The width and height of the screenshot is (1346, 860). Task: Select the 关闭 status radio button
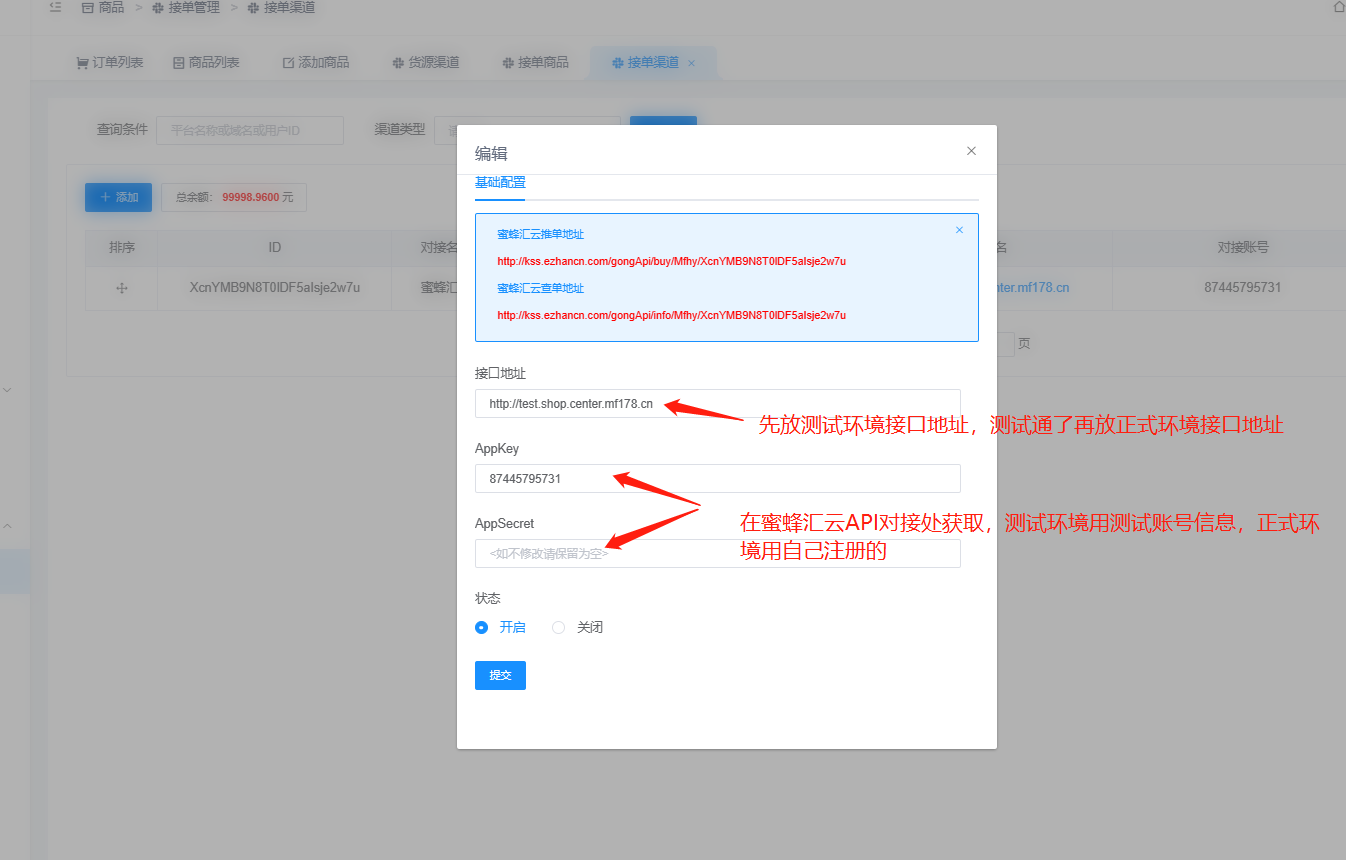(x=559, y=628)
